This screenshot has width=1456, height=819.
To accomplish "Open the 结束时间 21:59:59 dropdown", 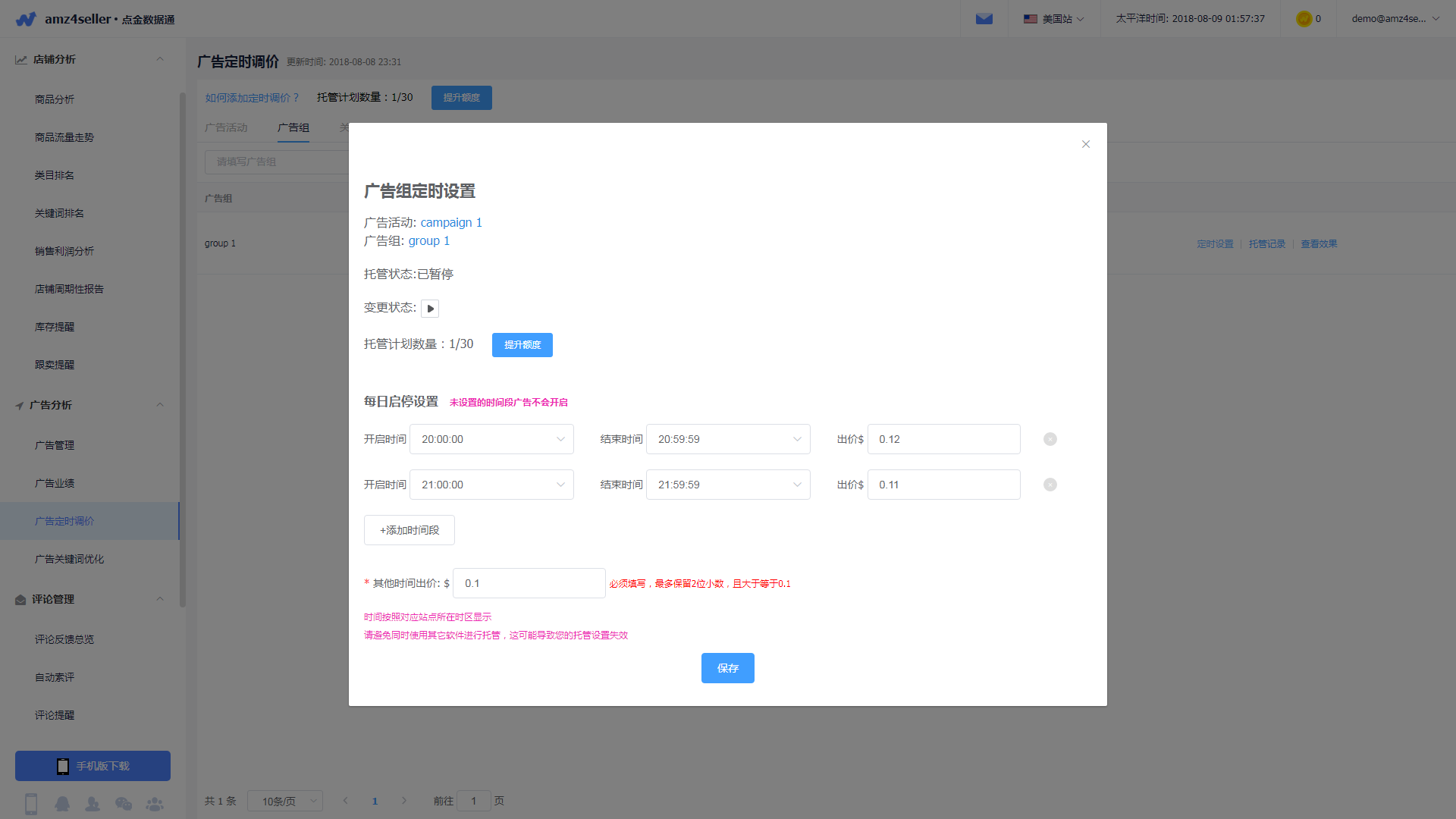I will [728, 485].
